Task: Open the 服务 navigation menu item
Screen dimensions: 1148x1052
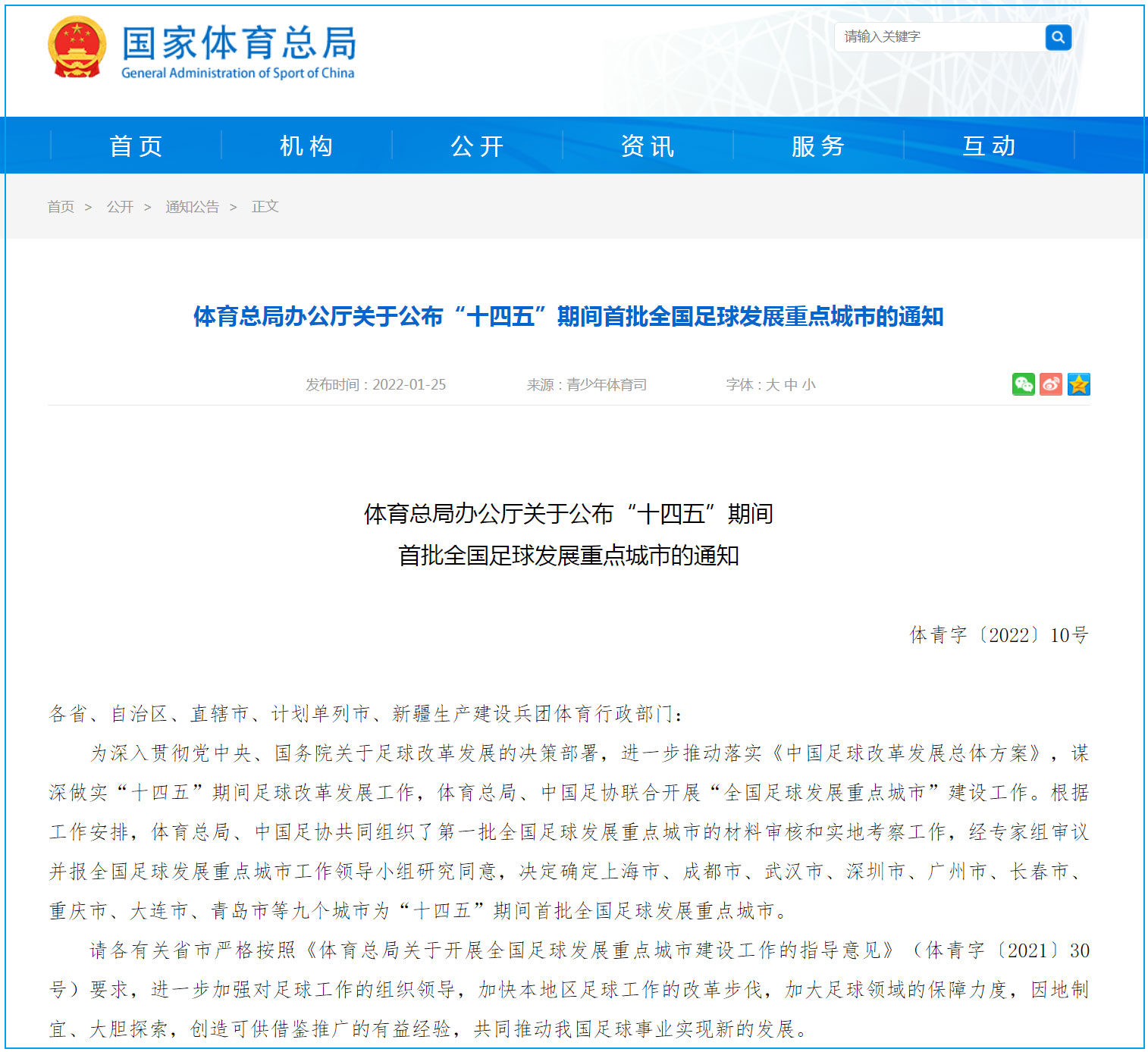Action: pyautogui.click(x=818, y=146)
